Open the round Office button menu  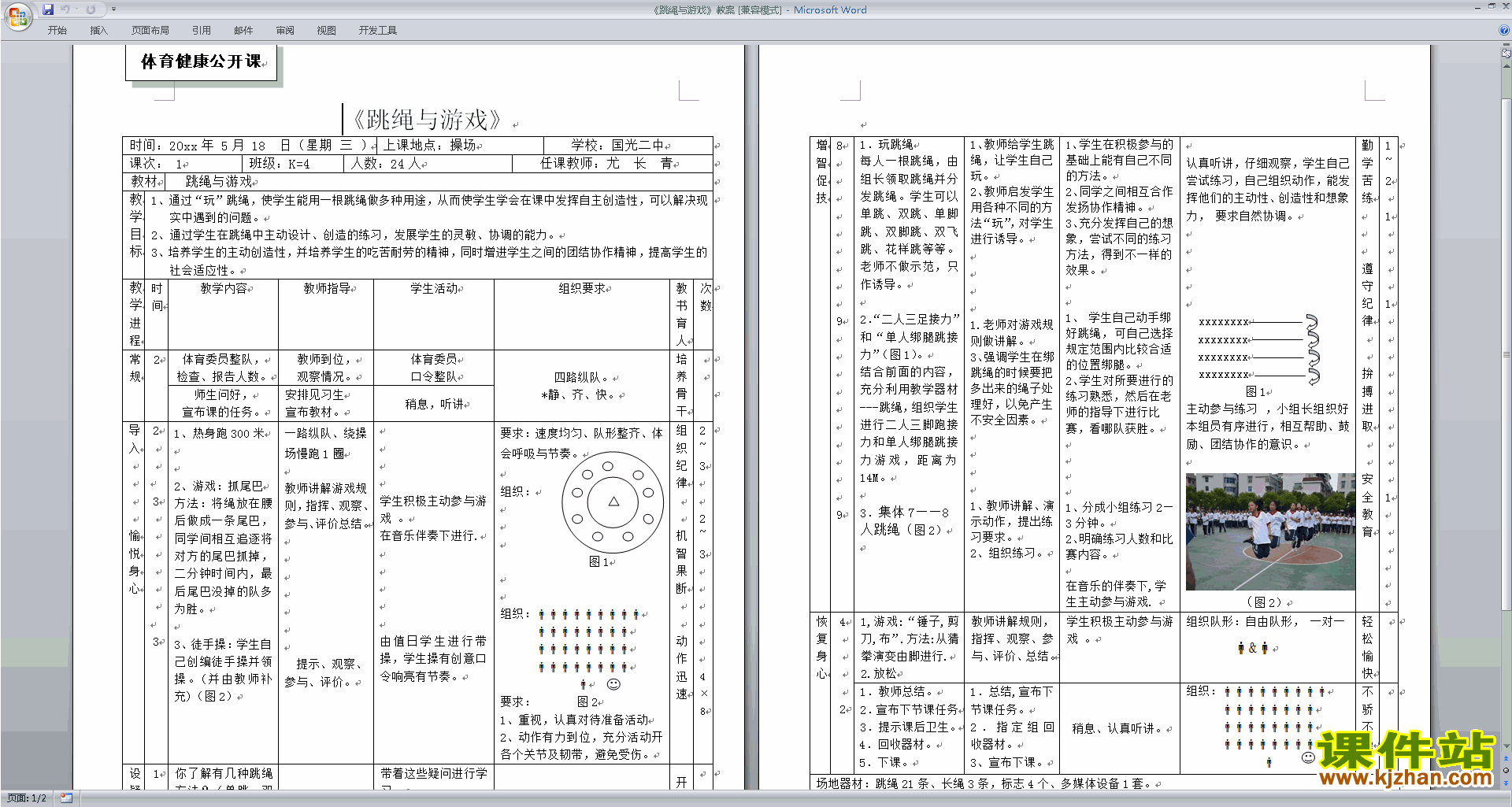click(x=17, y=17)
